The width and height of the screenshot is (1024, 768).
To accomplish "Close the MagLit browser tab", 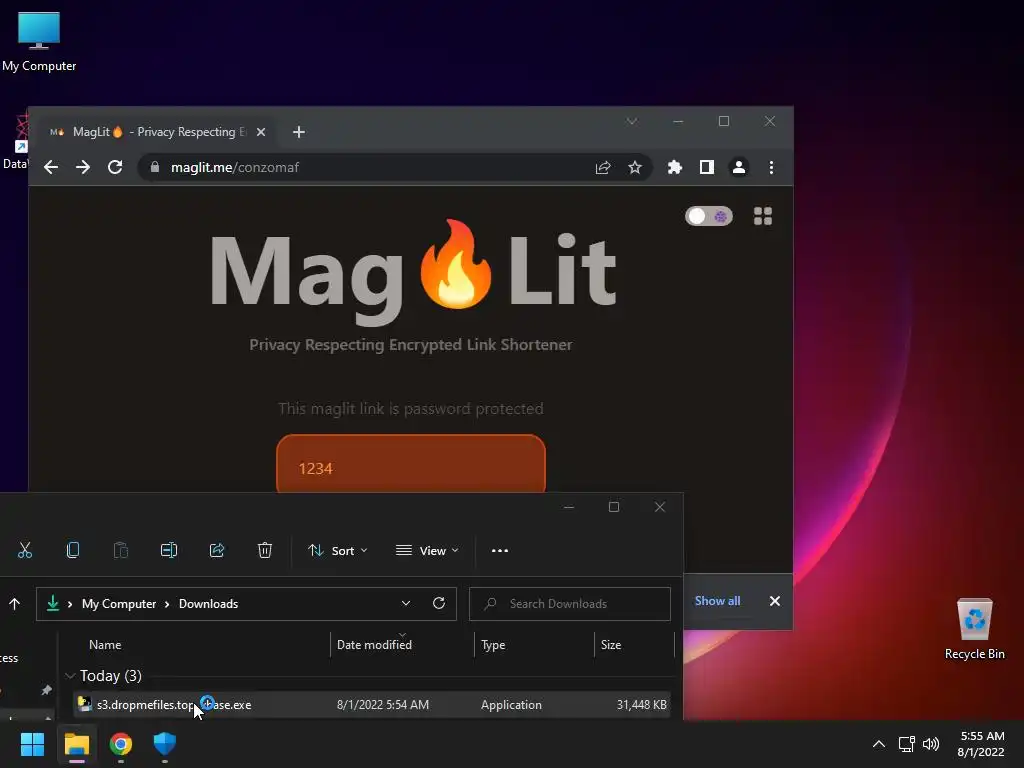I will point(261,132).
